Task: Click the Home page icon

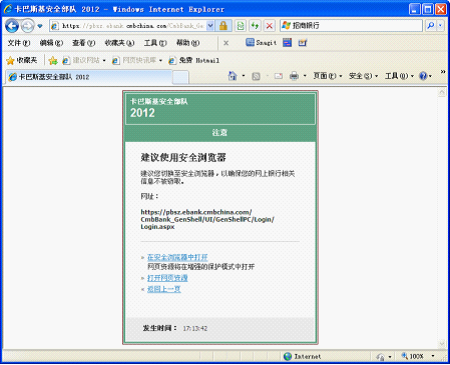Action: (232, 76)
